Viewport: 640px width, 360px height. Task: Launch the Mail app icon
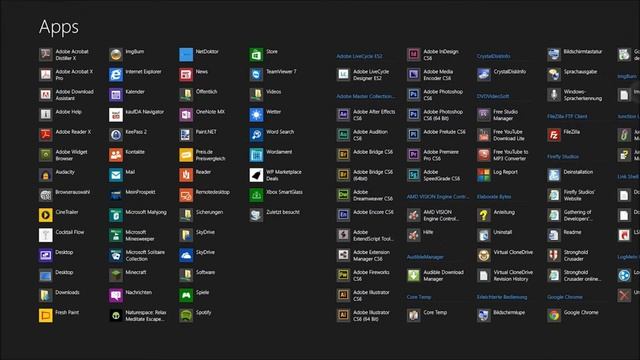(x=116, y=175)
